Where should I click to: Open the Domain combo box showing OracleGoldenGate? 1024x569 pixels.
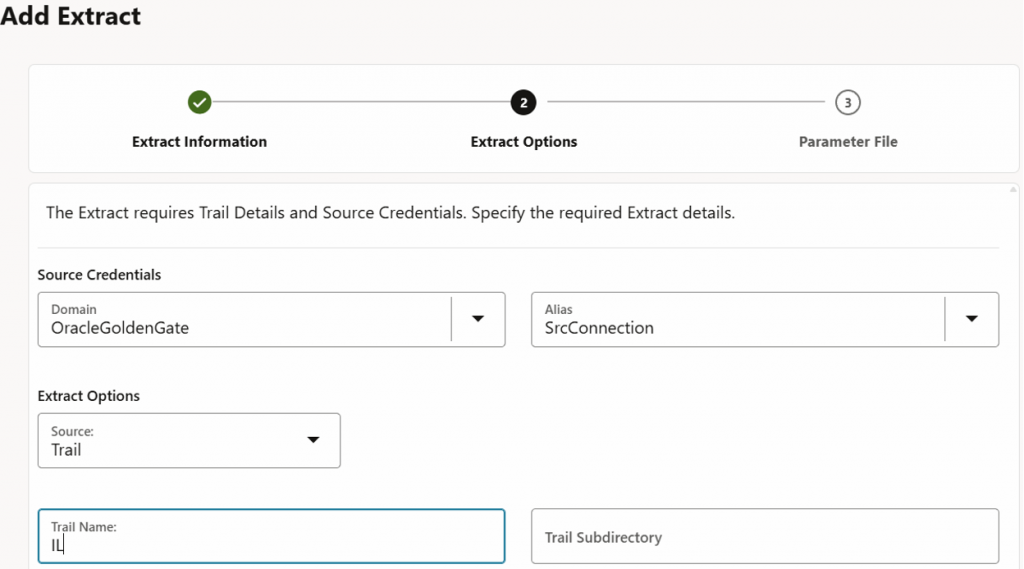245,319
